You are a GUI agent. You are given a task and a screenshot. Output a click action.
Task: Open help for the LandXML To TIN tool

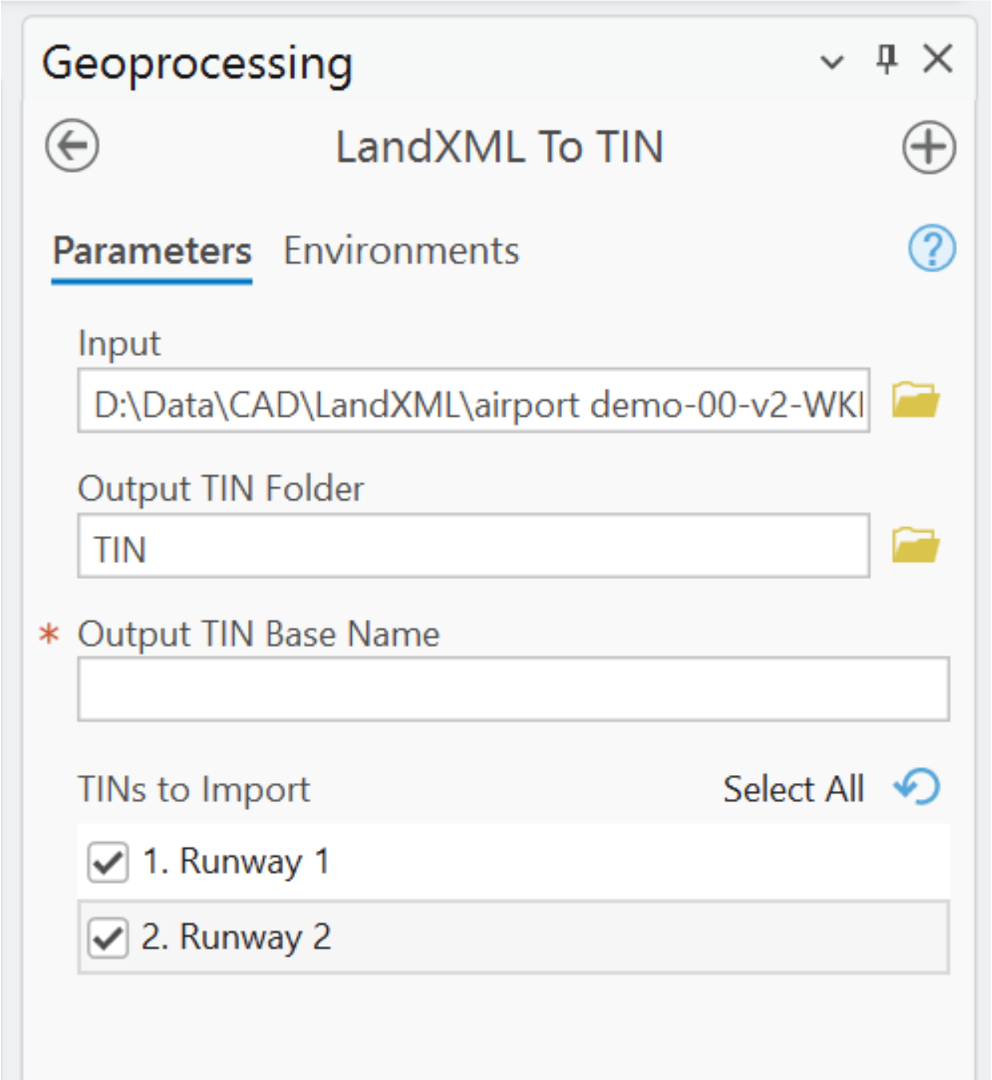(x=930, y=249)
